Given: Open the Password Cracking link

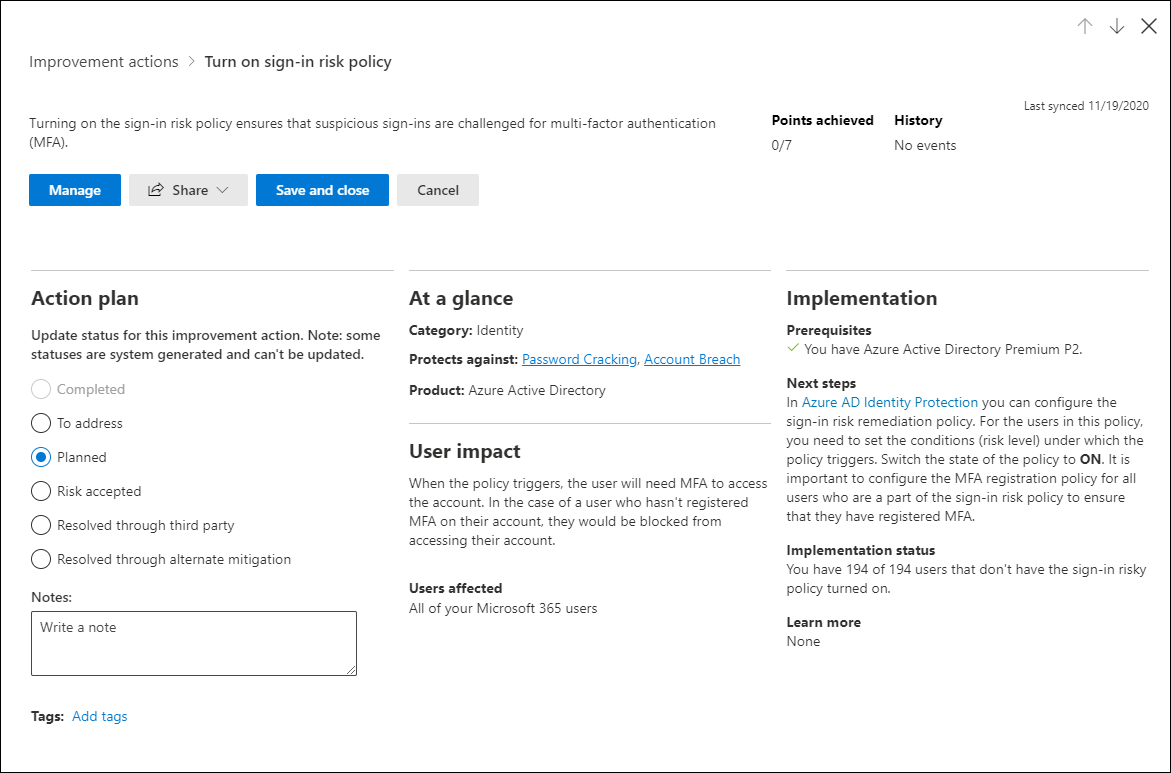Looking at the screenshot, I should [579, 359].
